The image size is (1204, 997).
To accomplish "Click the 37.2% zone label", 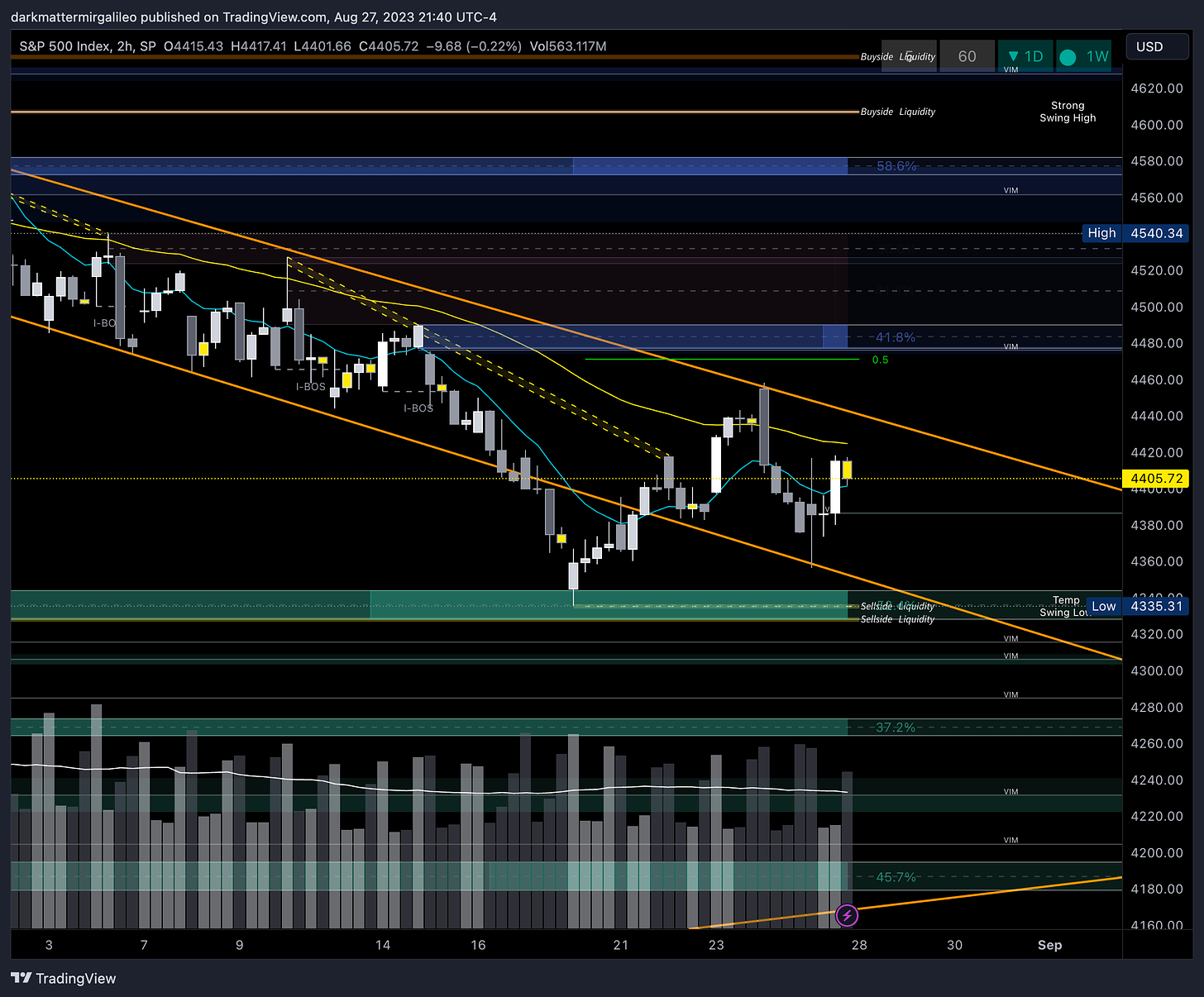I will 896,727.
